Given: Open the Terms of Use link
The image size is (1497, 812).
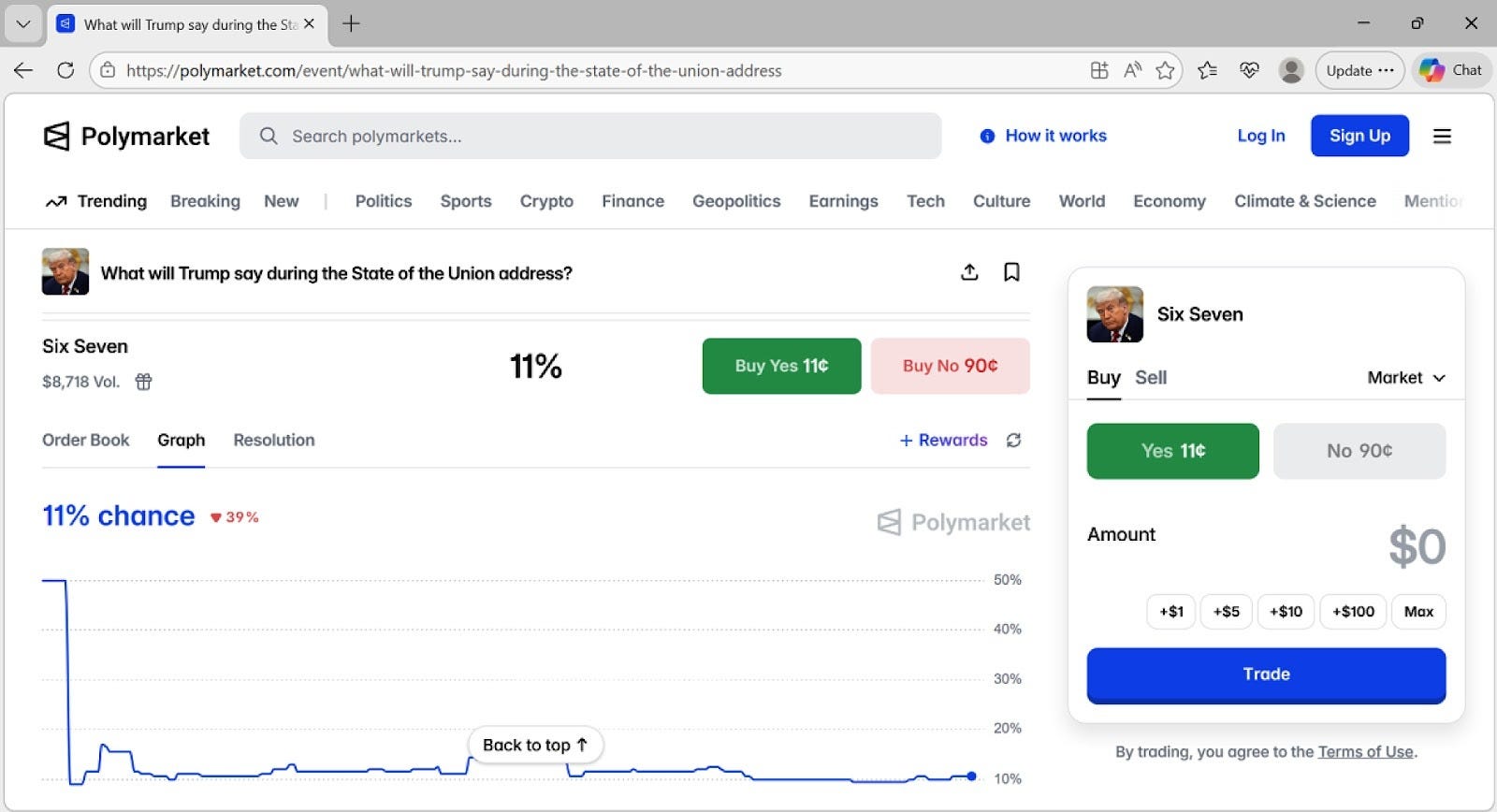Looking at the screenshot, I should click(x=1365, y=752).
